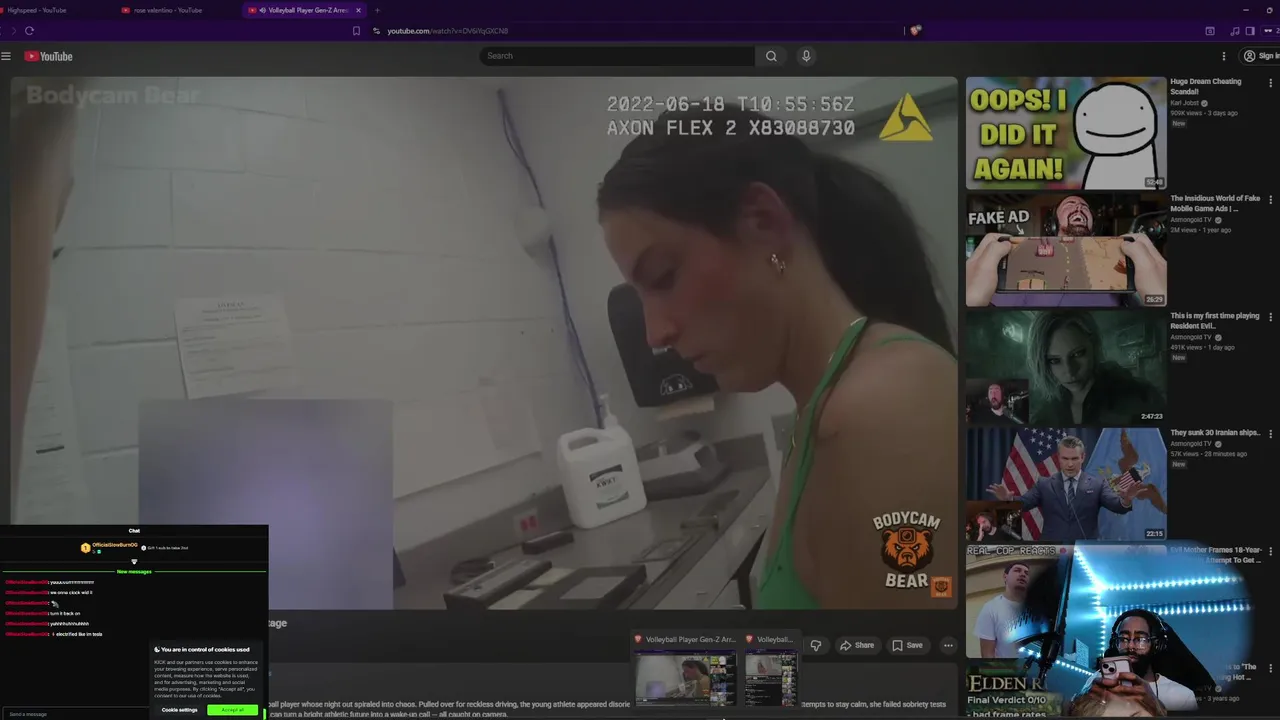1280x720 pixels.
Task: Open Cookie settings in the cookie popup
Action: tap(180, 710)
